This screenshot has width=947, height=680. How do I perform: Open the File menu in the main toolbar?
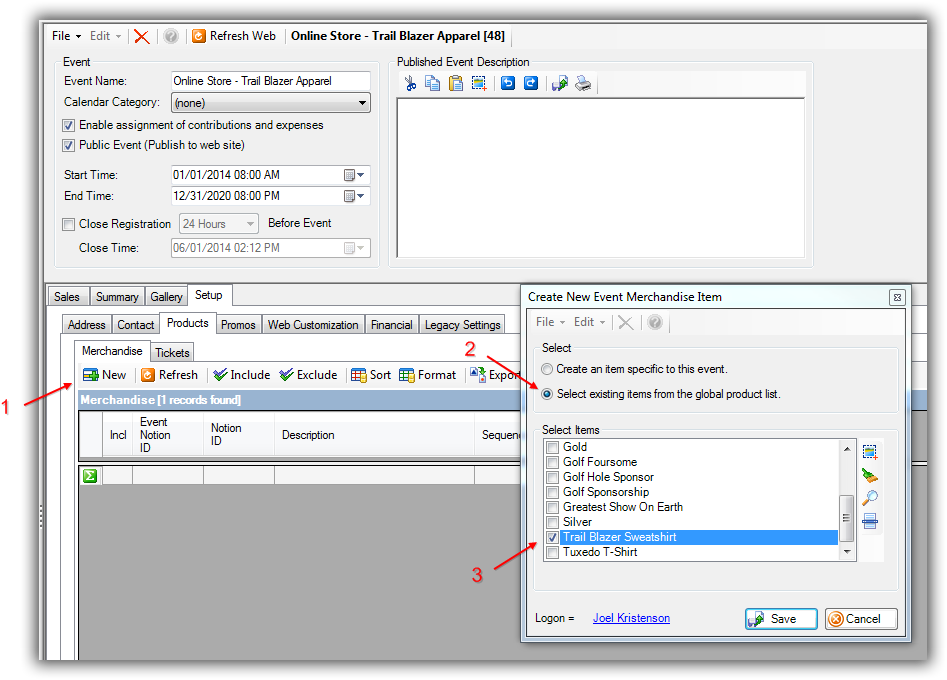click(x=62, y=36)
